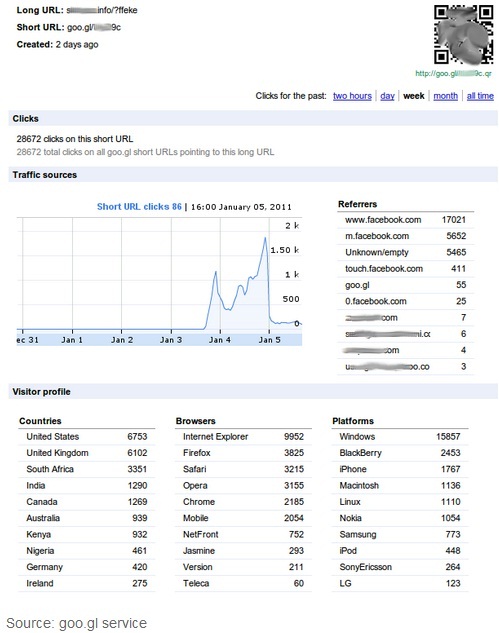Click the Samsung platform row
This screenshot has width=499, height=633.
tap(400, 534)
